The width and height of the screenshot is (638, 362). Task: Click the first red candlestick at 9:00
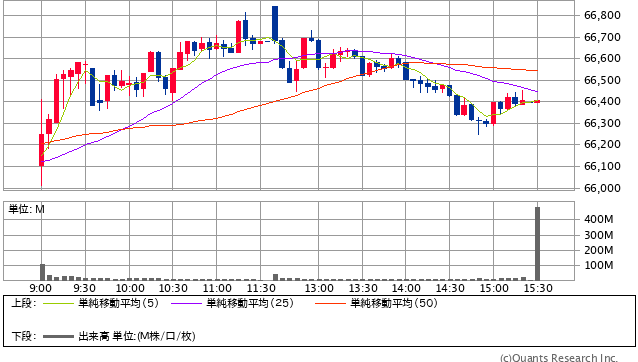42,150
